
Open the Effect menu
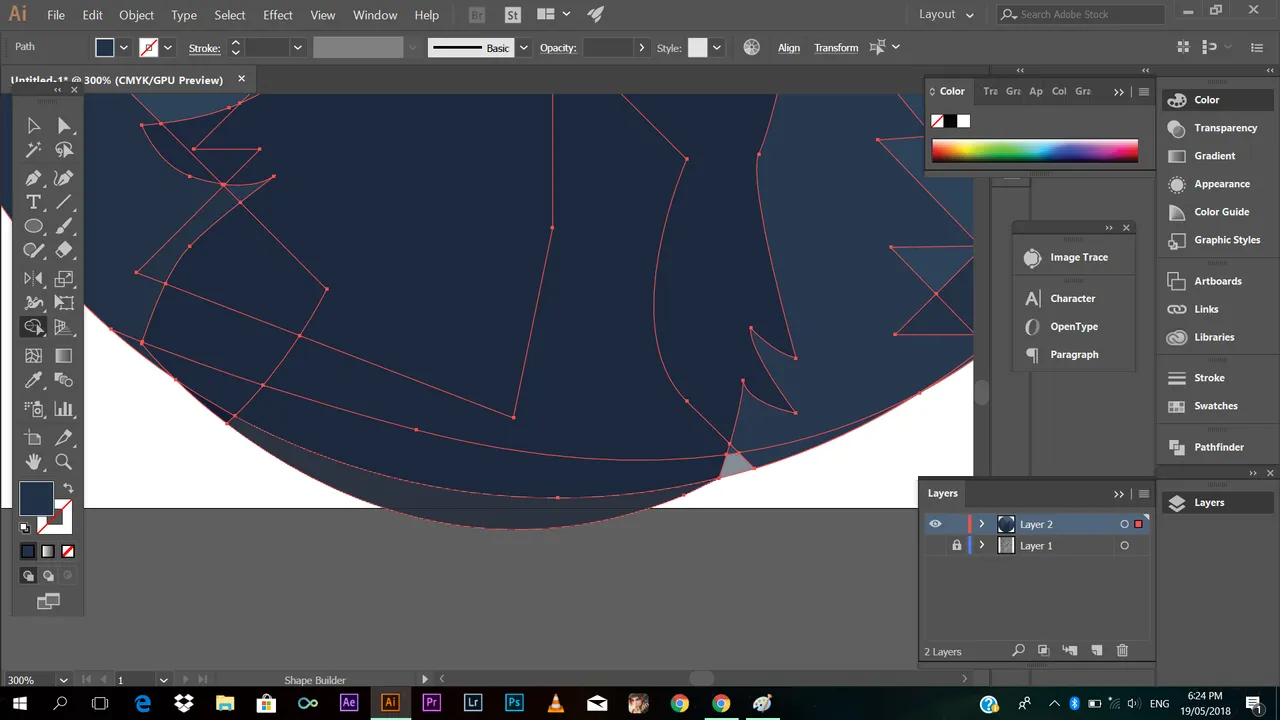click(278, 15)
